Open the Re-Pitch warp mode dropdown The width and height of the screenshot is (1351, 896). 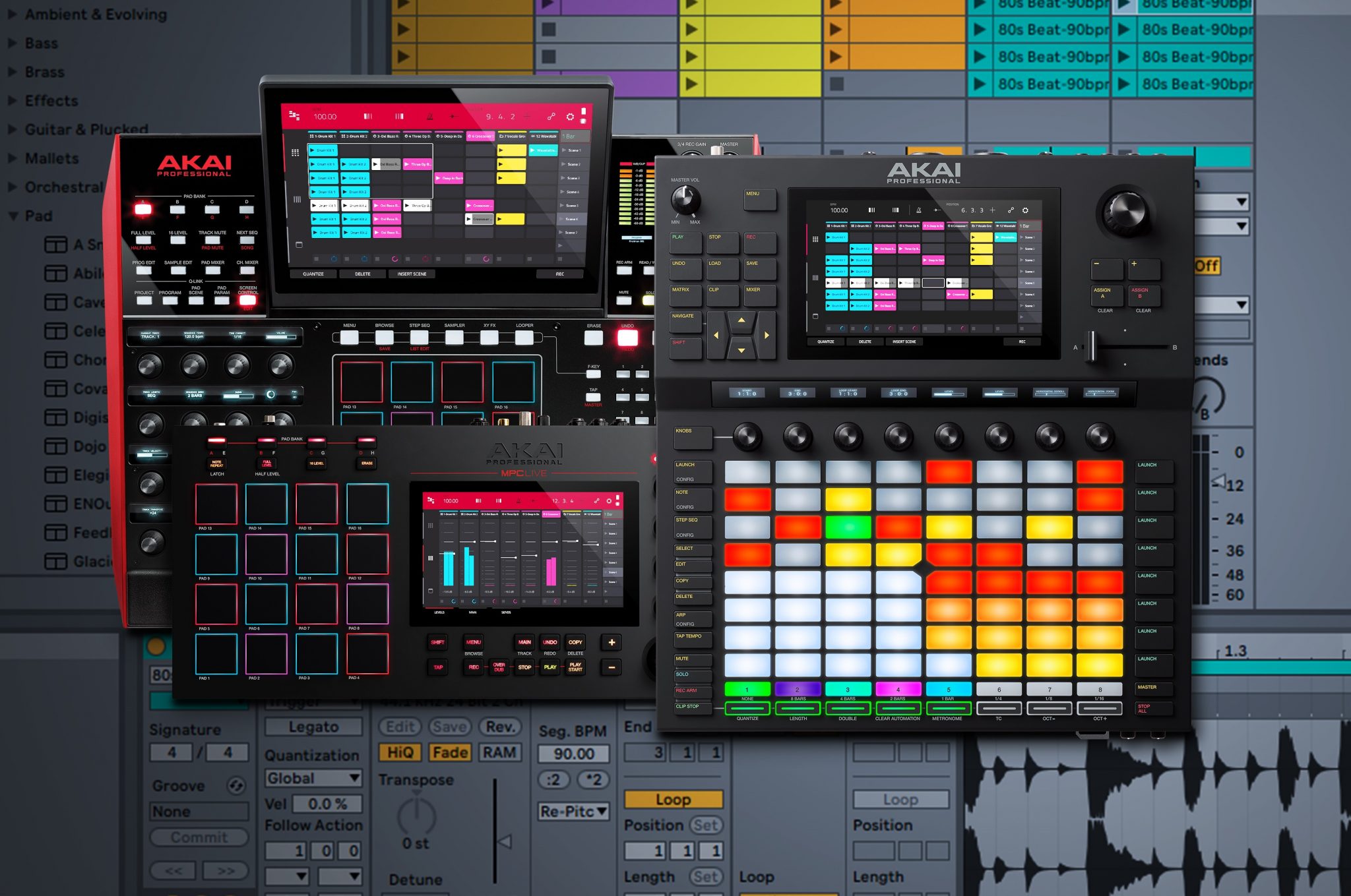pos(573,812)
